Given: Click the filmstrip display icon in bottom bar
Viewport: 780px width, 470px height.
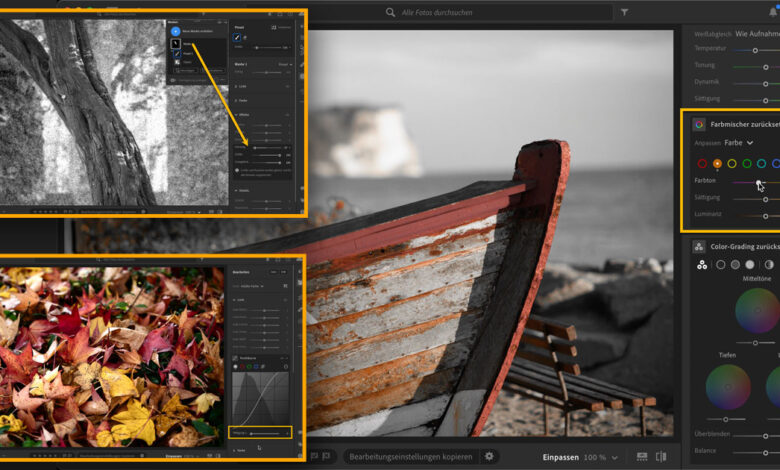Looking at the screenshot, I should point(640,456).
